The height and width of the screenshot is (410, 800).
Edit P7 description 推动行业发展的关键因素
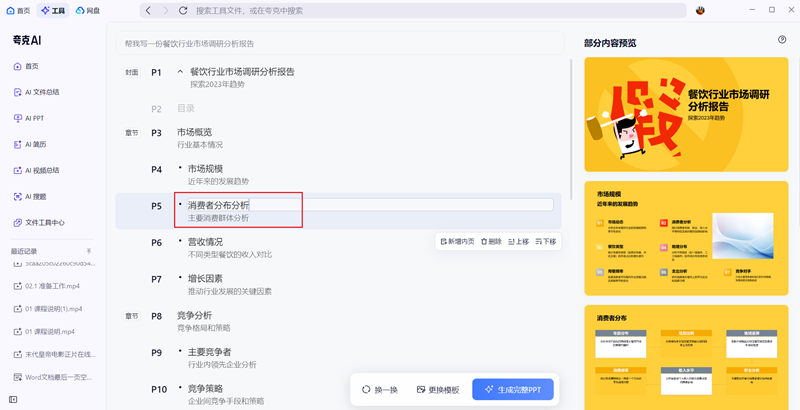pyautogui.click(x=230, y=291)
